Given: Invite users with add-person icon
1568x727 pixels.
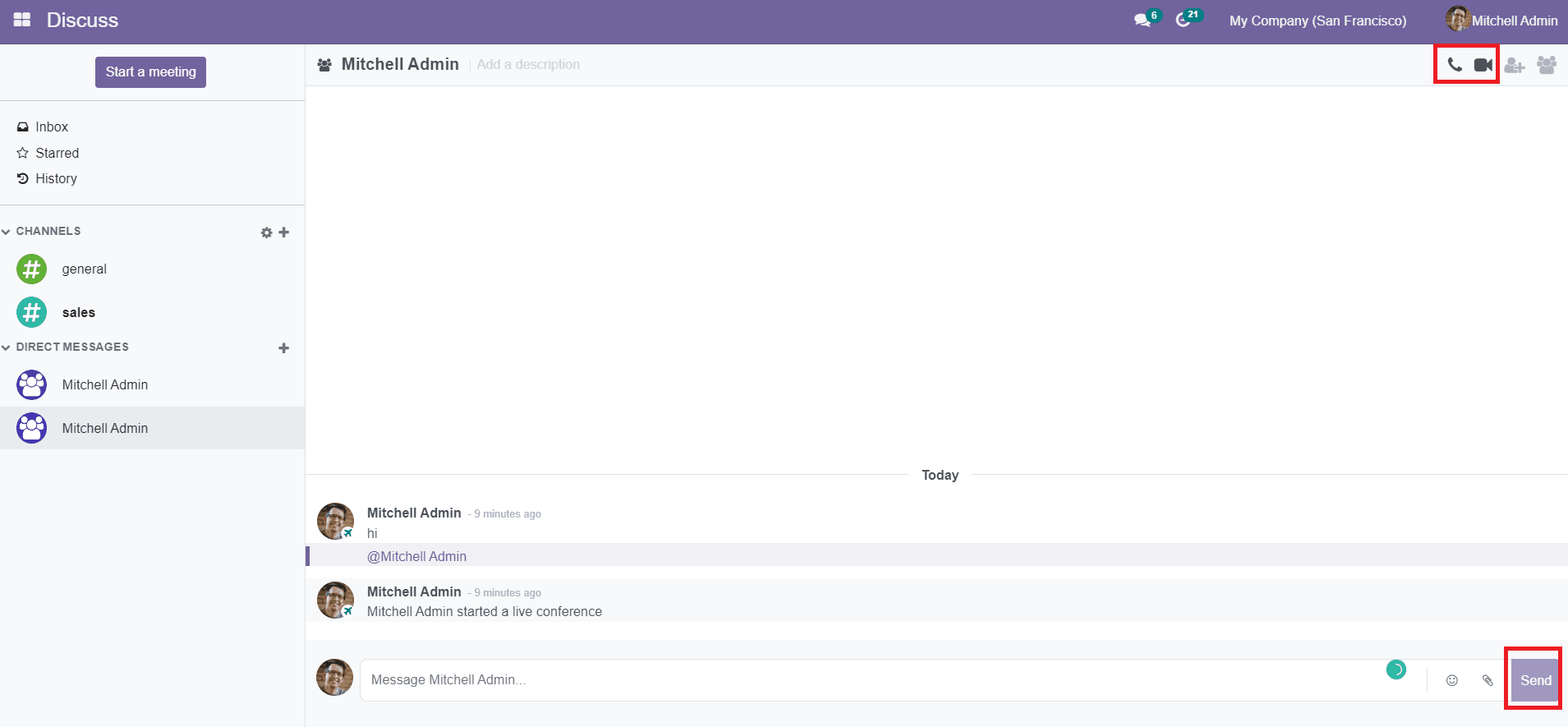Looking at the screenshot, I should tap(1515, 65).
